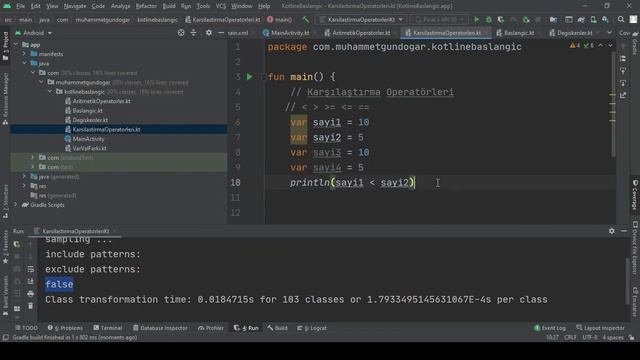
Task: Rerun program icon in Run panel
Action: pos(17,244)
